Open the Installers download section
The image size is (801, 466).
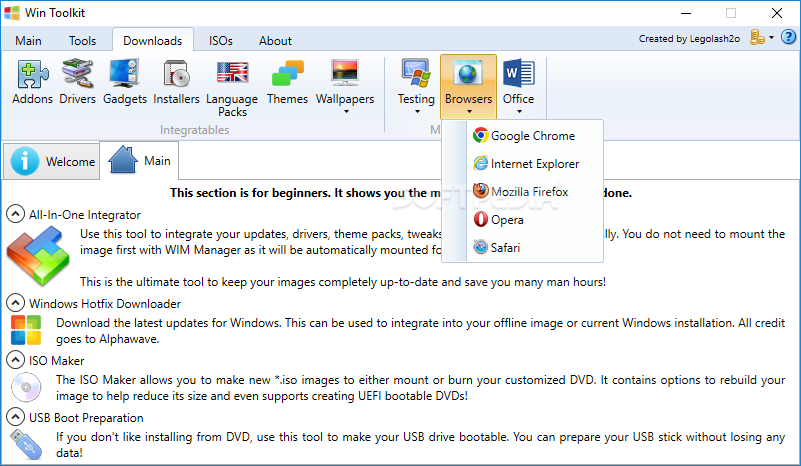[176, 82]
